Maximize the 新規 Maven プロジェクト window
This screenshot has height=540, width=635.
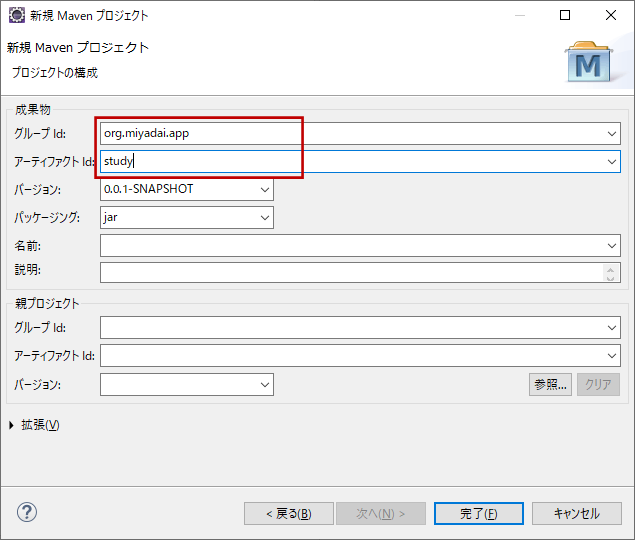(565, 15)
